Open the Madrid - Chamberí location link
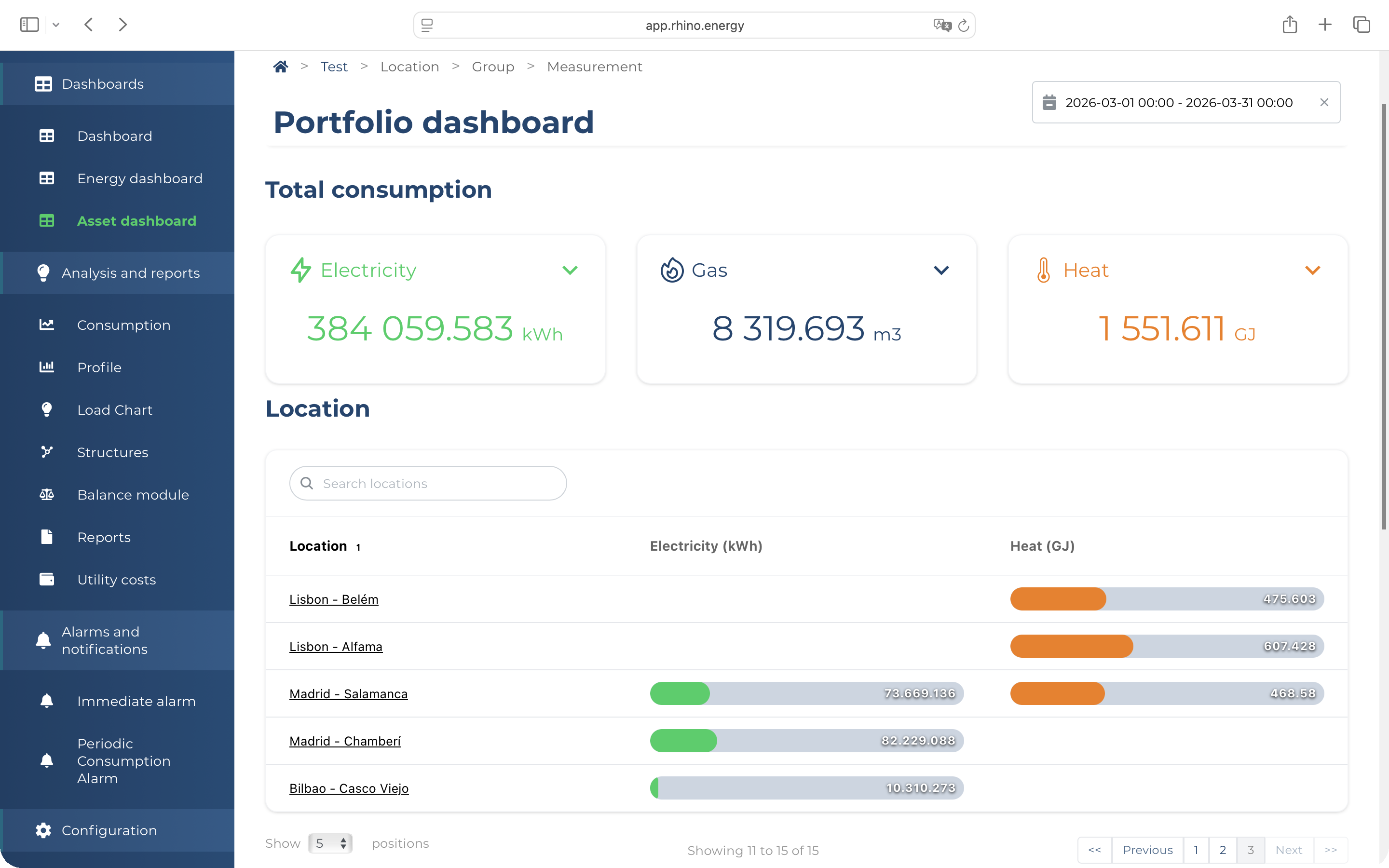 345,741
